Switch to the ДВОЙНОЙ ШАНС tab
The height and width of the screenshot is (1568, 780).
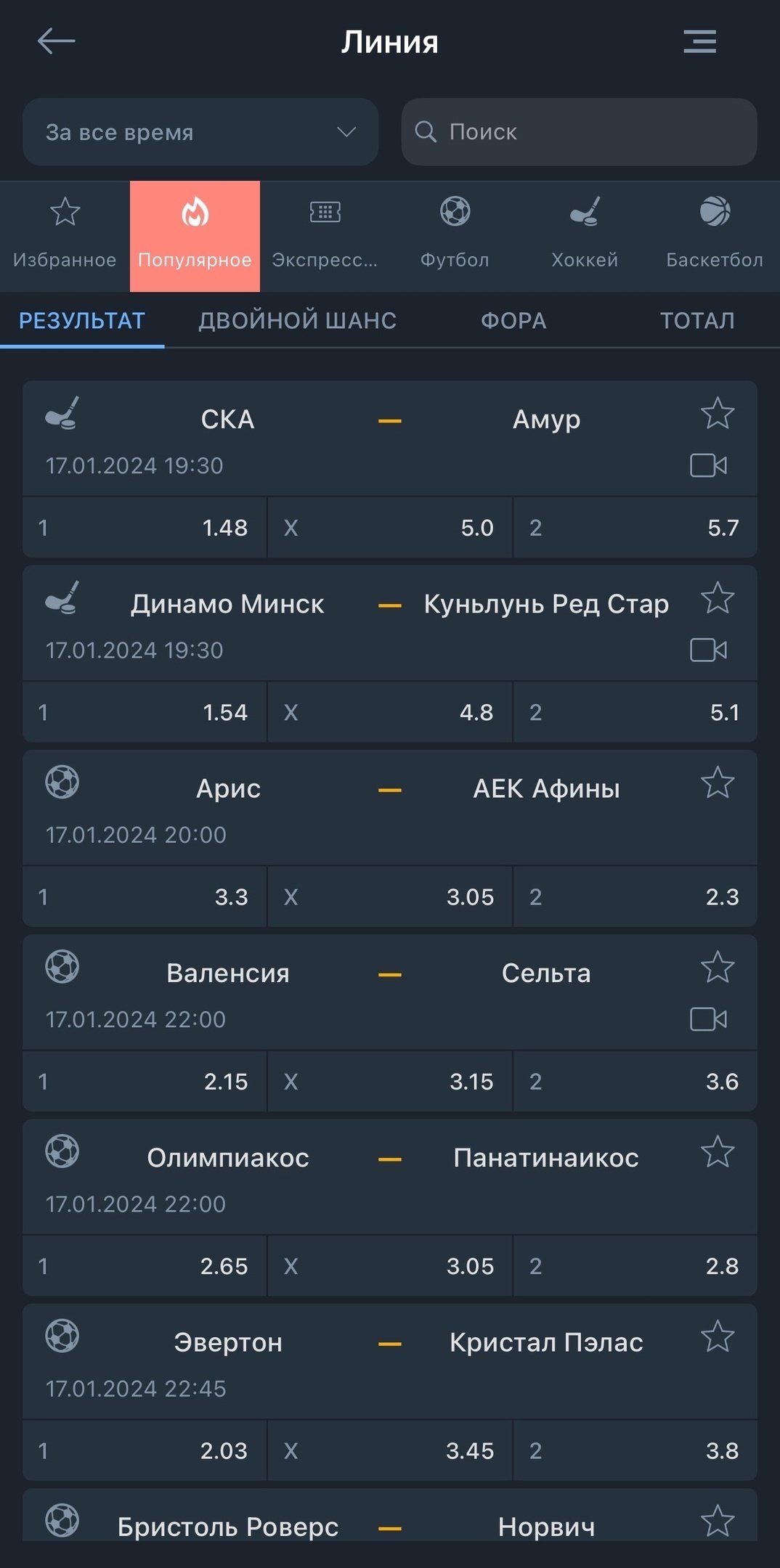point(298,321)
